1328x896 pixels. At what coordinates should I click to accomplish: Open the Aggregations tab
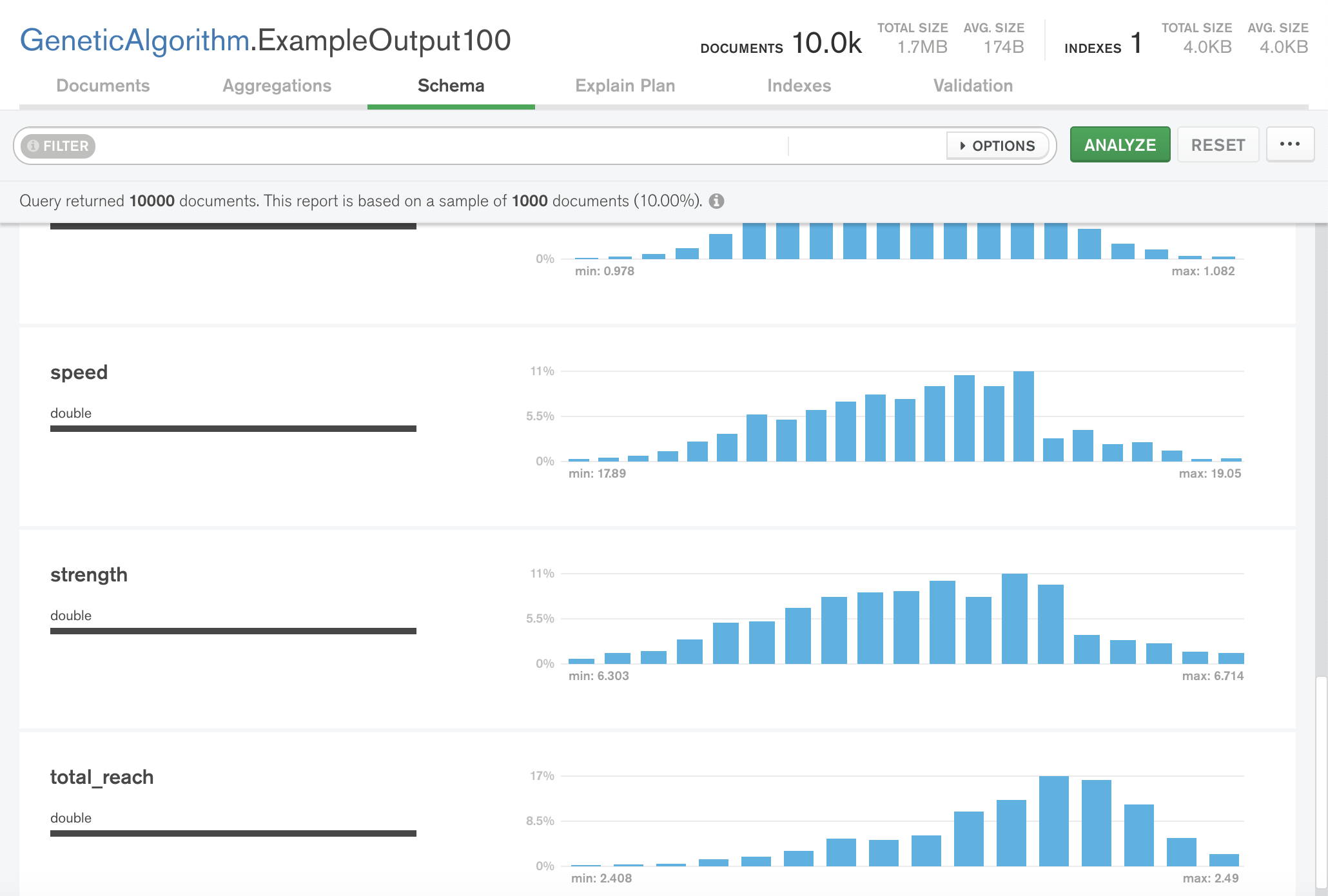[x=277, y=86]
